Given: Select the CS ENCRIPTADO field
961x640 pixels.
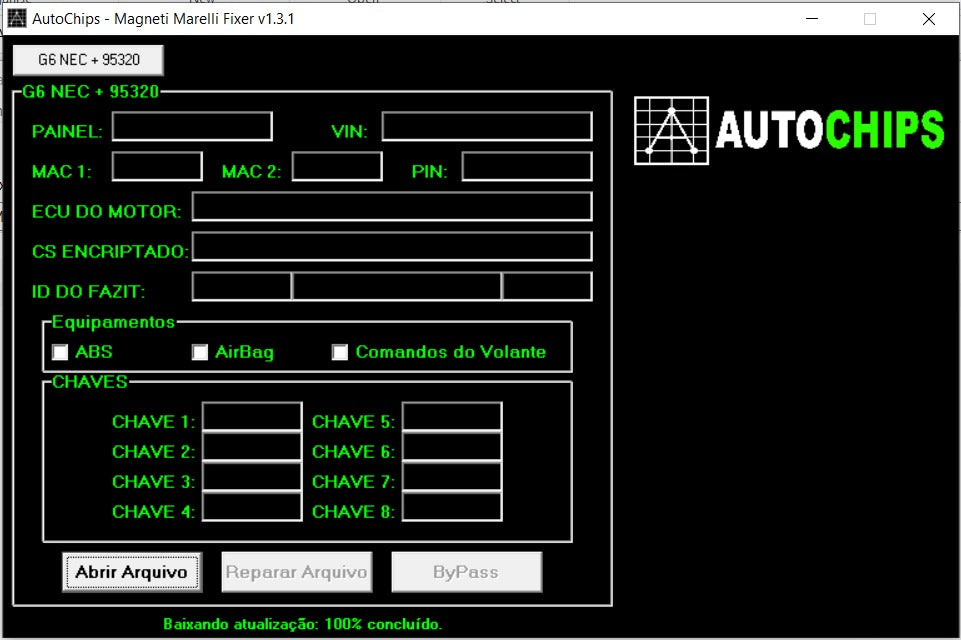Looking at the screenshot, I should point(392,247).
